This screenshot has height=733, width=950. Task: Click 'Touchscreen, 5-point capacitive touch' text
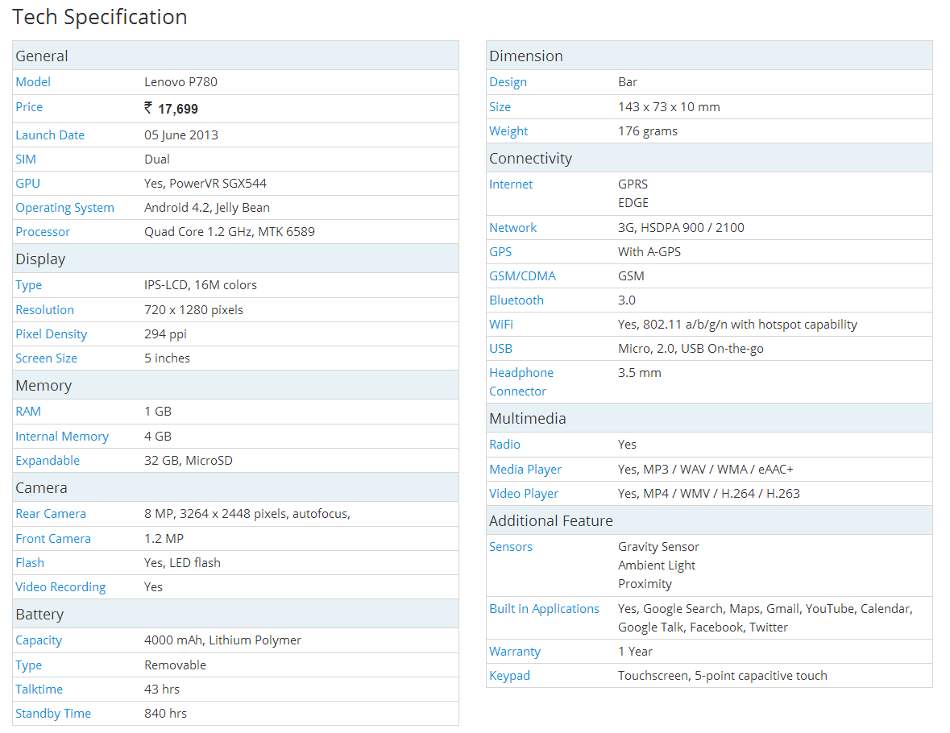coord(722,676)
